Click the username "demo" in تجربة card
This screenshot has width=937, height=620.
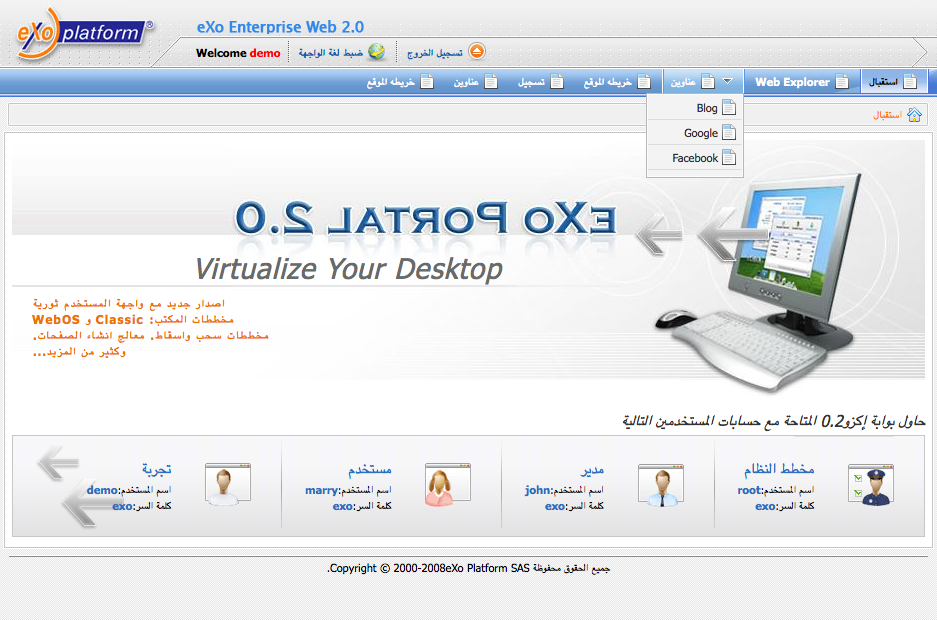[102, 490]
